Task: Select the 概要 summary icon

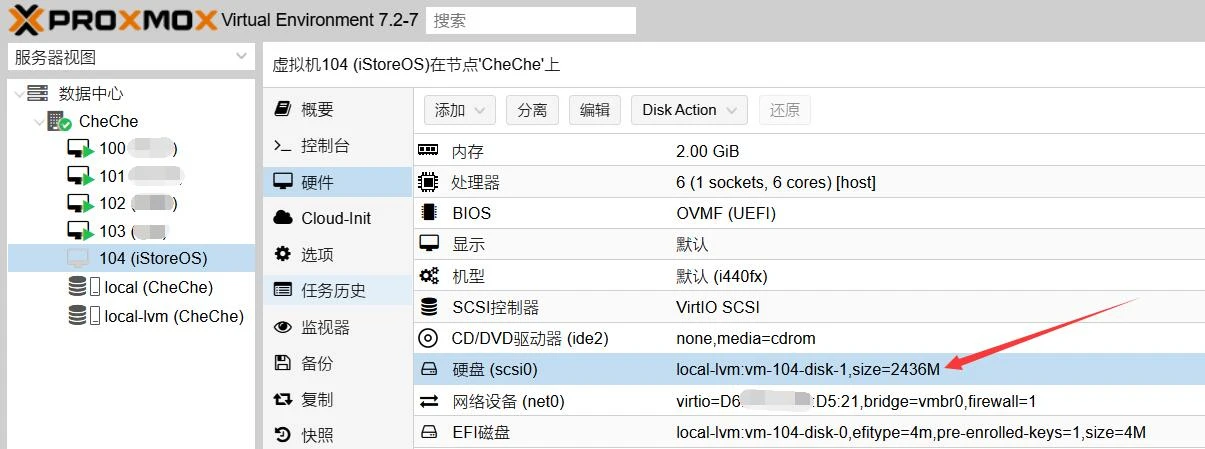Action: [x=283, y=109]
